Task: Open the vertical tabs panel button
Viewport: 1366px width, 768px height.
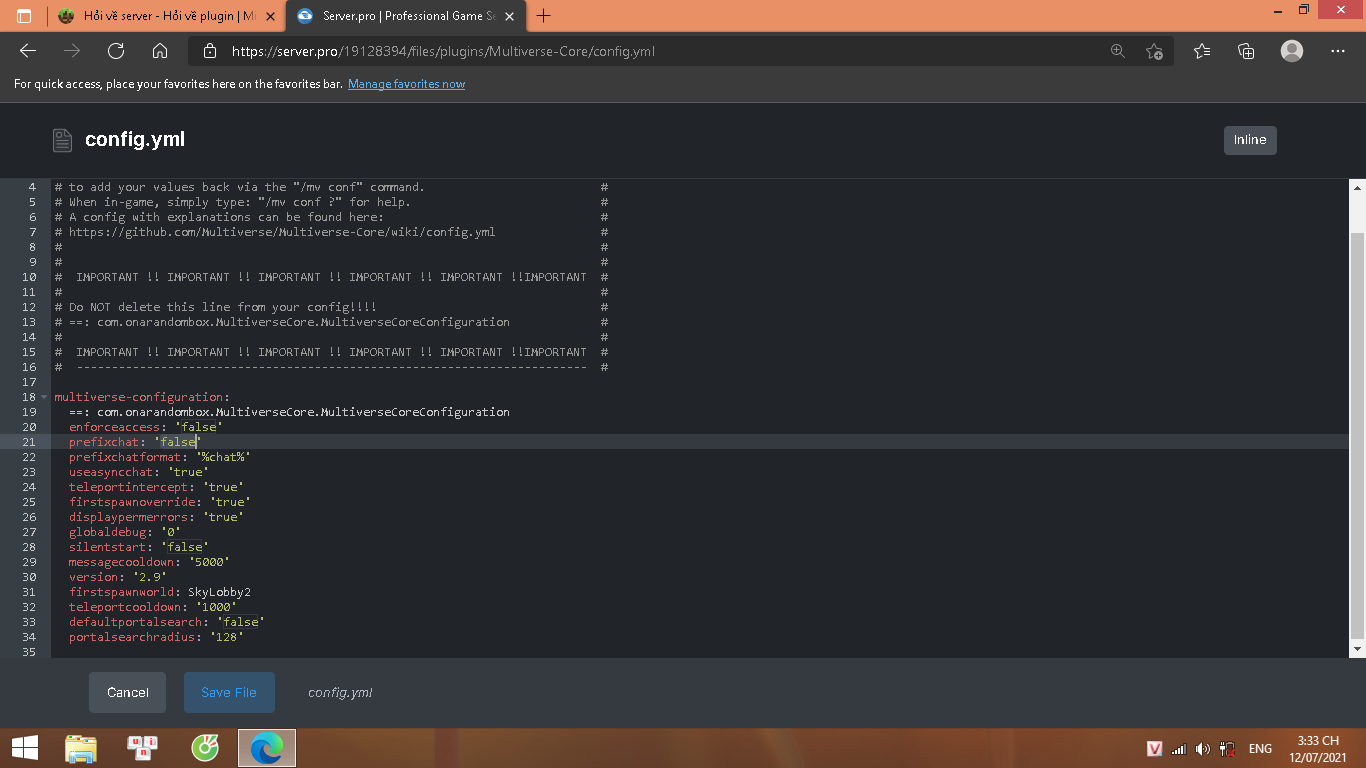Action: (x=24, y=16)
